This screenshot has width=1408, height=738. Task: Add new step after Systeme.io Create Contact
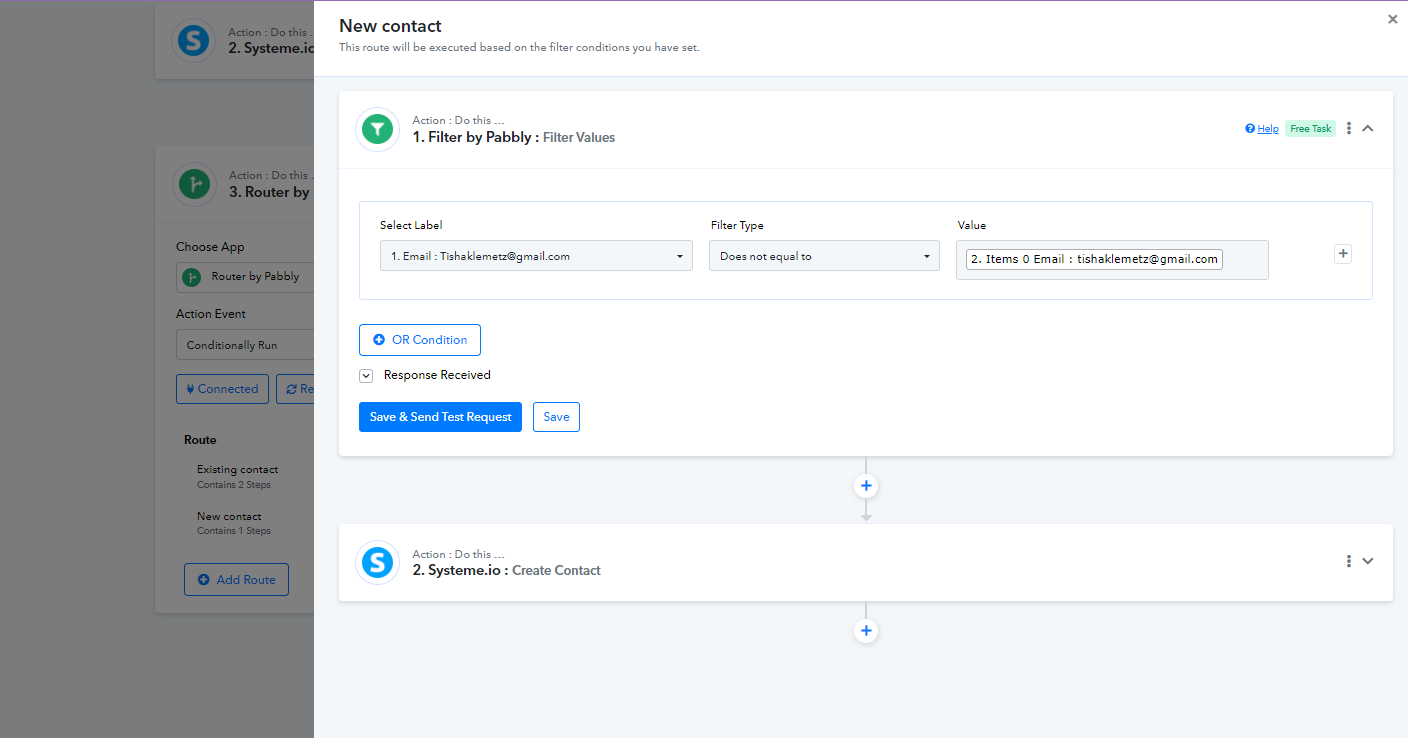coord(866,631)
